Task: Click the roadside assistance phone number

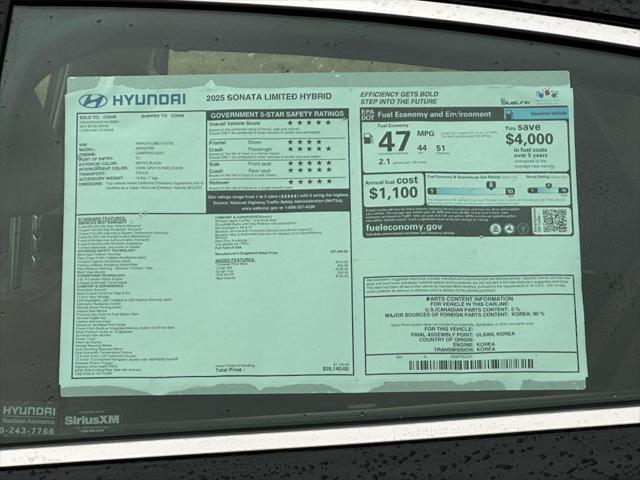Action: pos(27,431)
